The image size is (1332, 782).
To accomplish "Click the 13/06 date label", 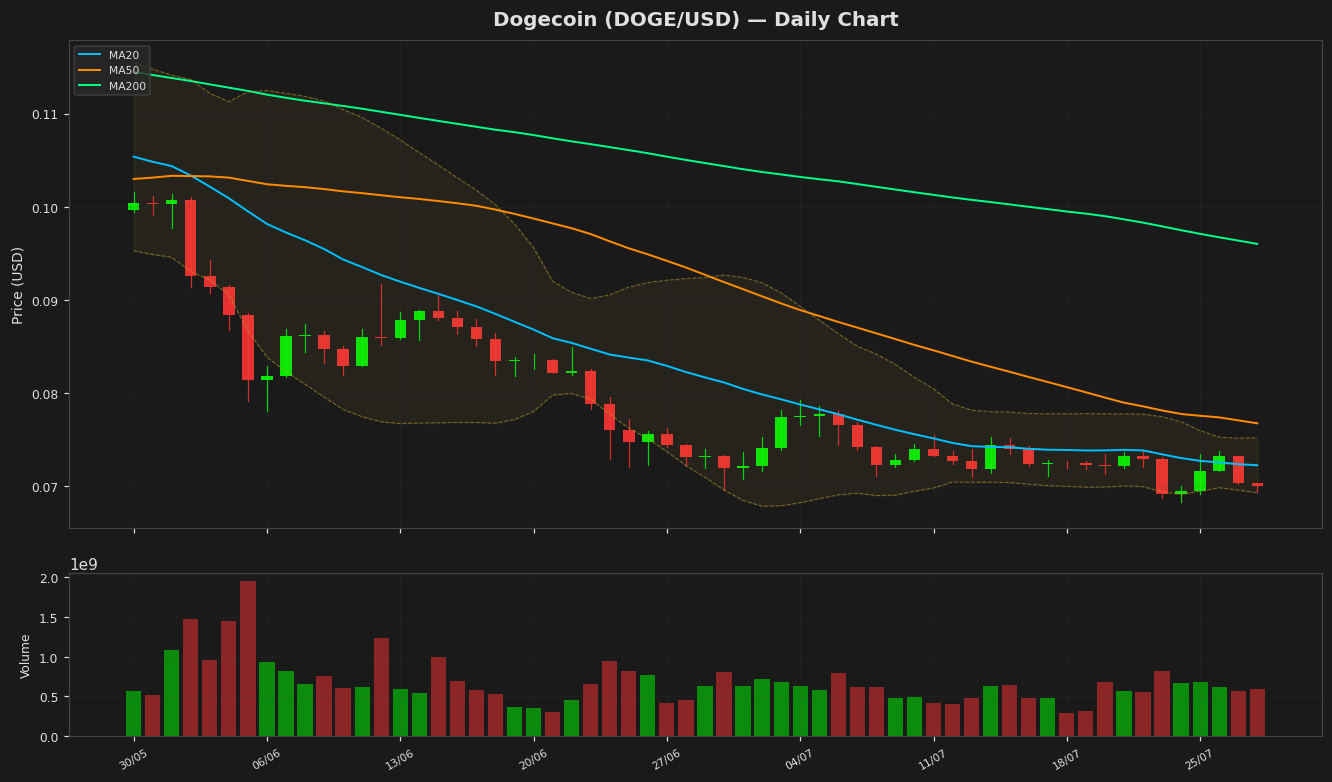I will [x=399, y=760].
